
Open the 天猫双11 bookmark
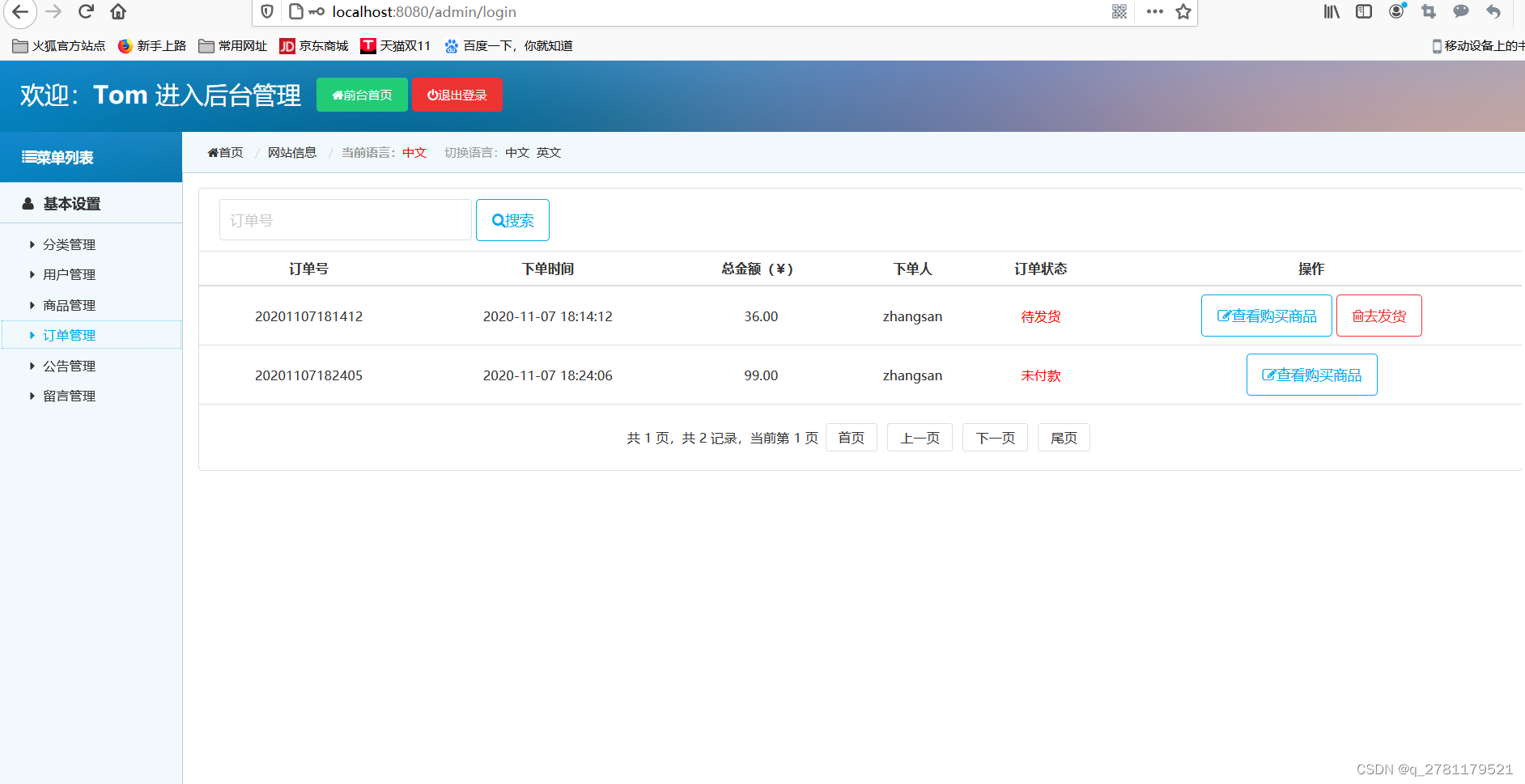(x=396, y=46)
